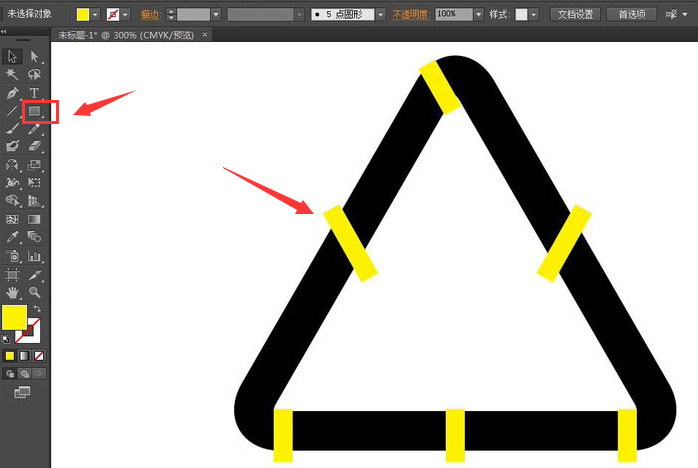Viewport: 698px width, 468px height.
Task: Select the Column Graph tool
Action: coord(34,256)
